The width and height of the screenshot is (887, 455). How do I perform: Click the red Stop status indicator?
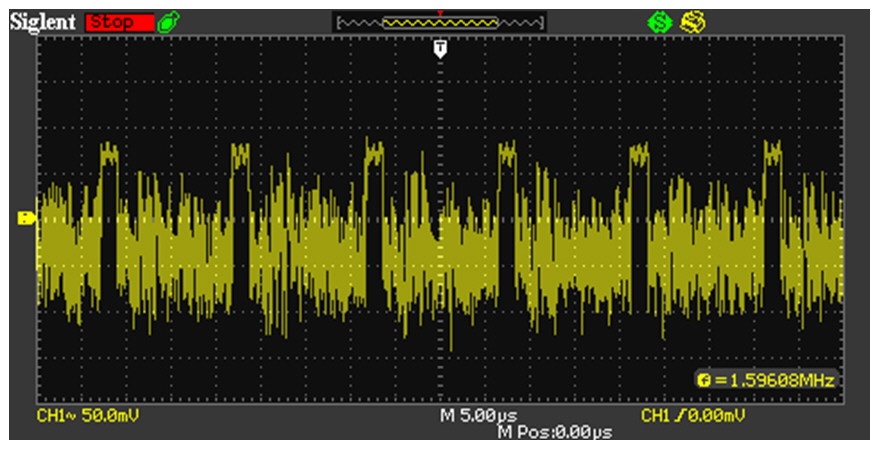(x=119, y=22)
